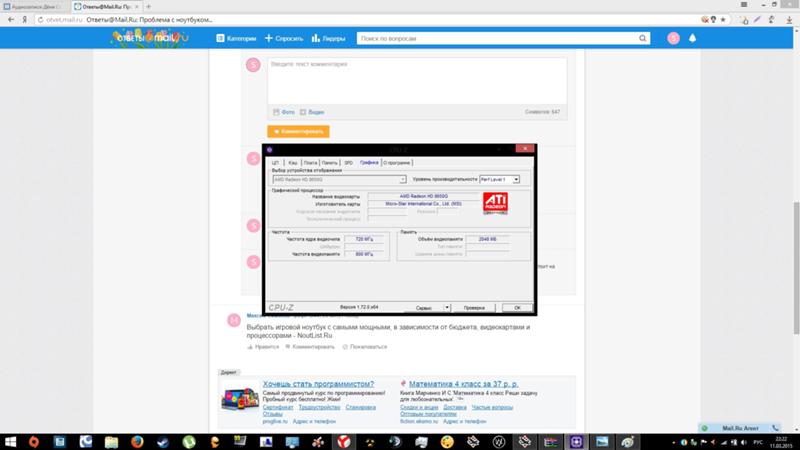Click the OK button in CPU-Z
The width and height of the screenshot is (800, 450).
point(517,308)
